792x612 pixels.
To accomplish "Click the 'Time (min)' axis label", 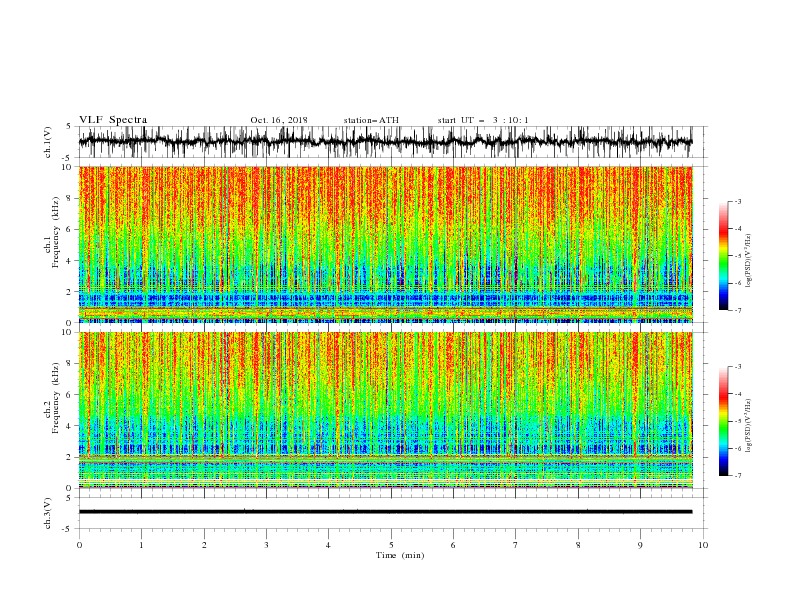I will [400, 555].
